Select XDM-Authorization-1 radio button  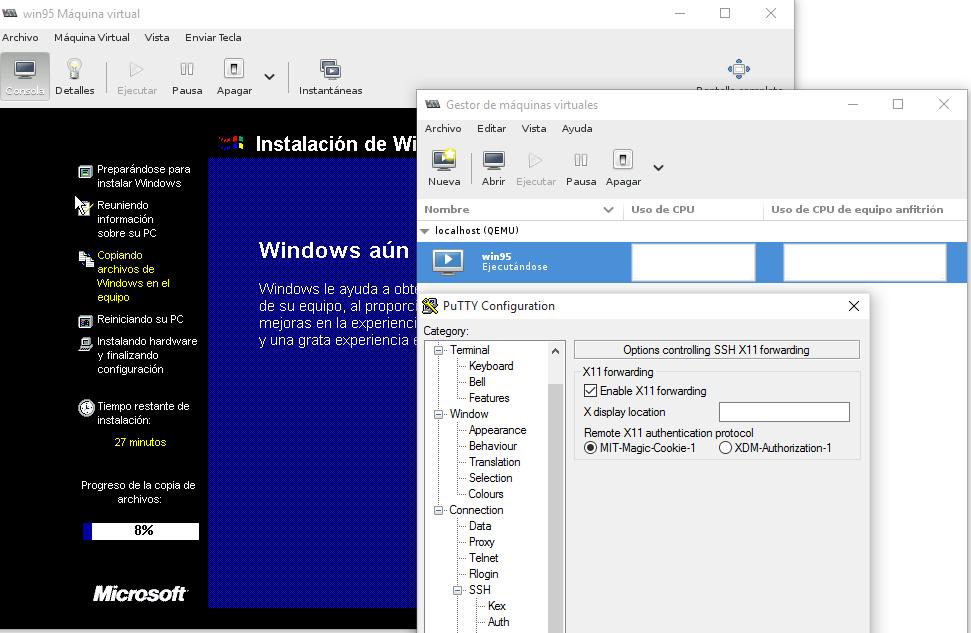[x=725, y=448]
